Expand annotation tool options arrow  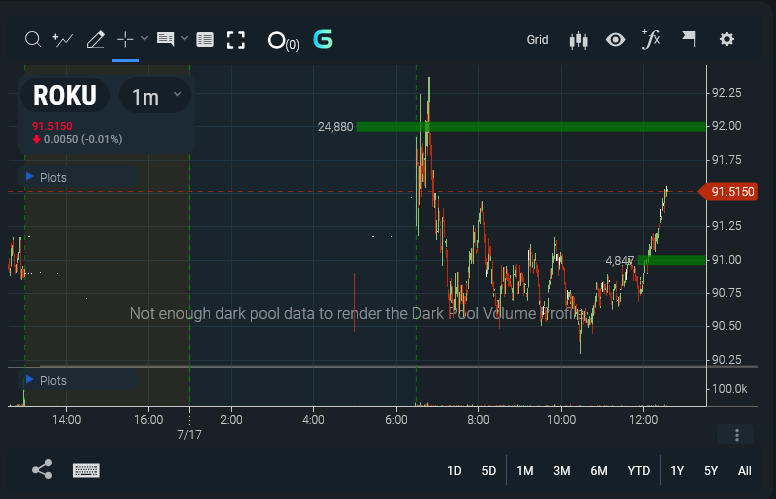click(184, 38)
